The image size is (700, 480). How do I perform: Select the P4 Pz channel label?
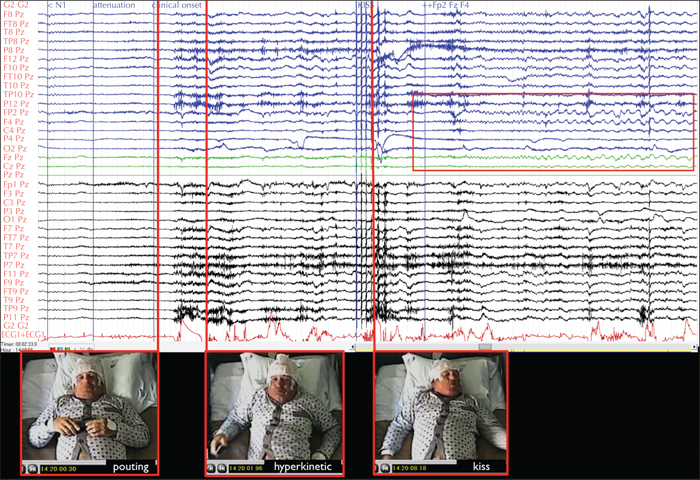(14, 139)
